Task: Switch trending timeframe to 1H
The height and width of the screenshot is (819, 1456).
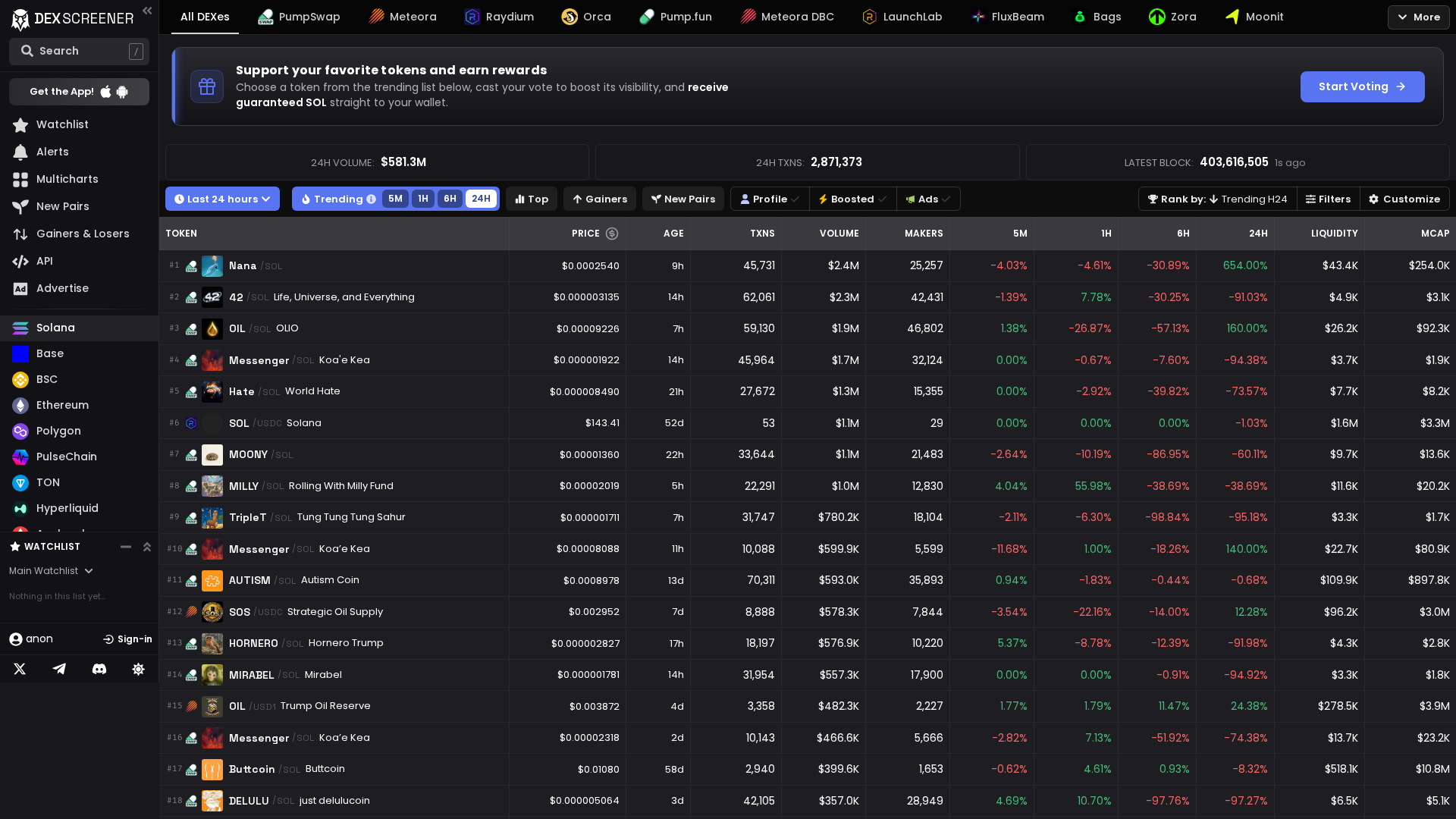Action: [x=423, y=199]
